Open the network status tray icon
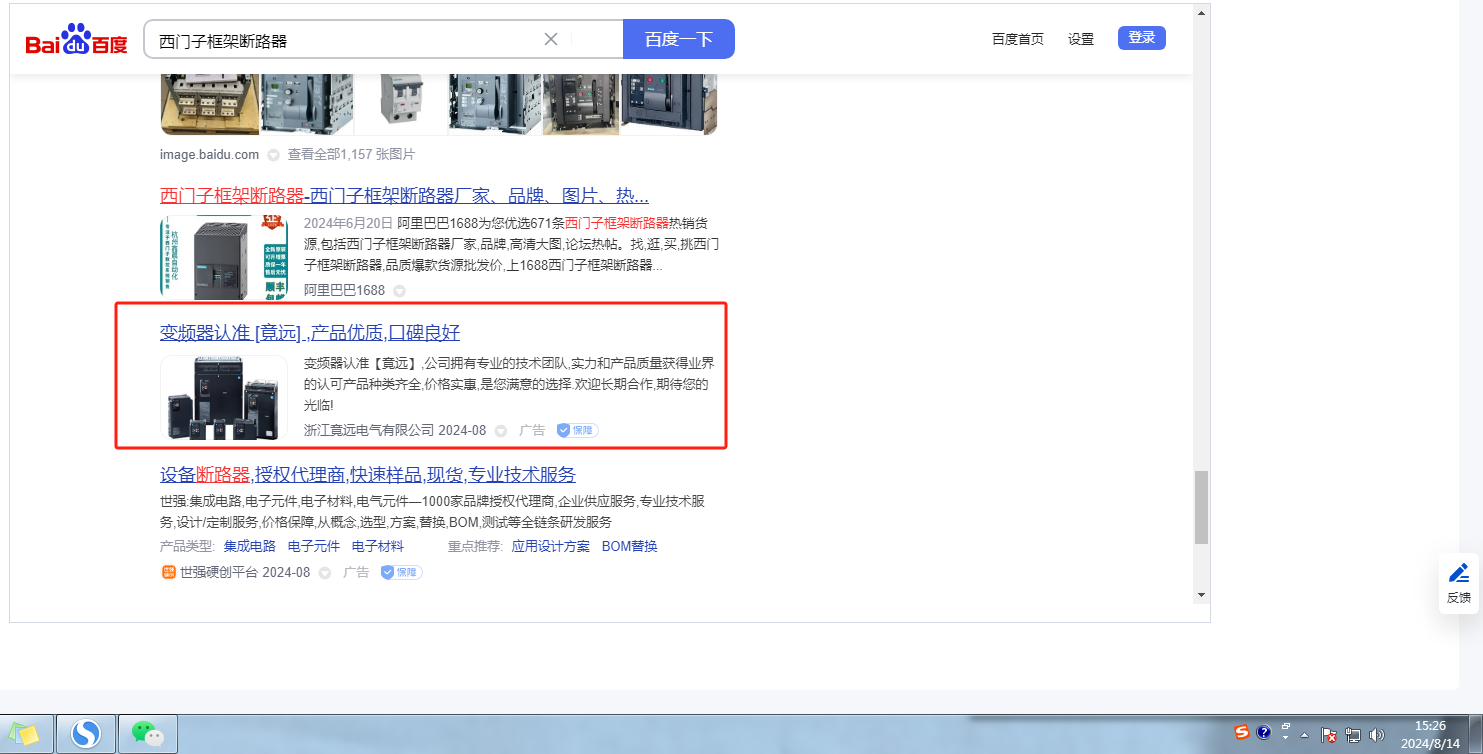 pos(1353,735)
